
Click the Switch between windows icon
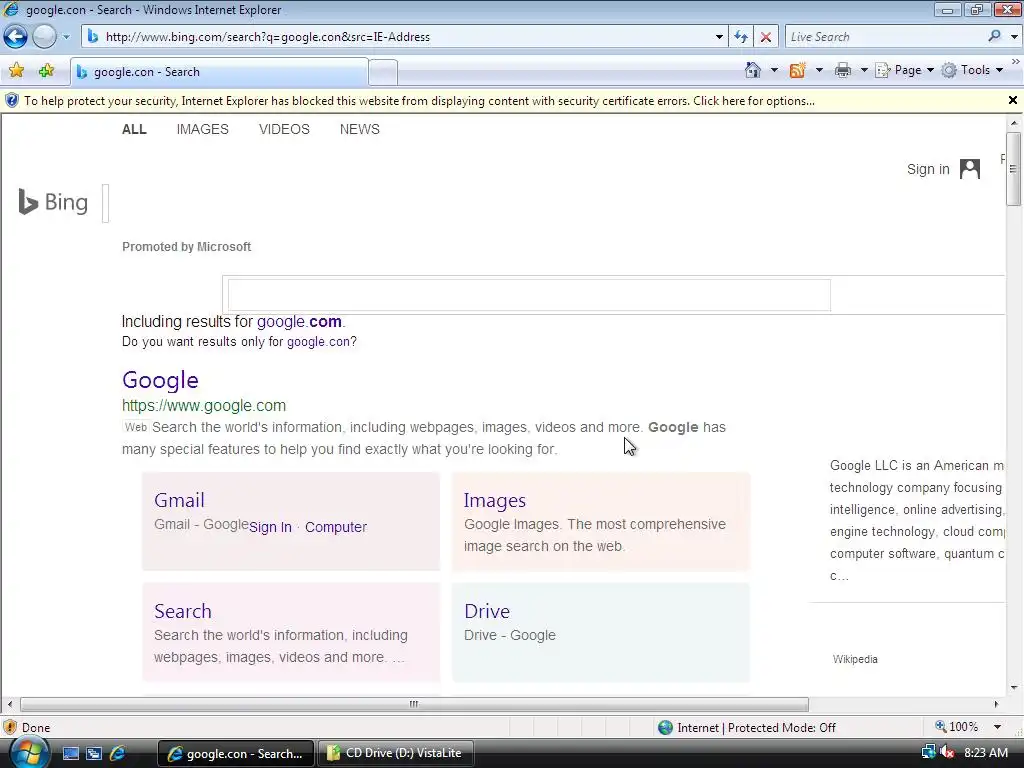point(94,753)
